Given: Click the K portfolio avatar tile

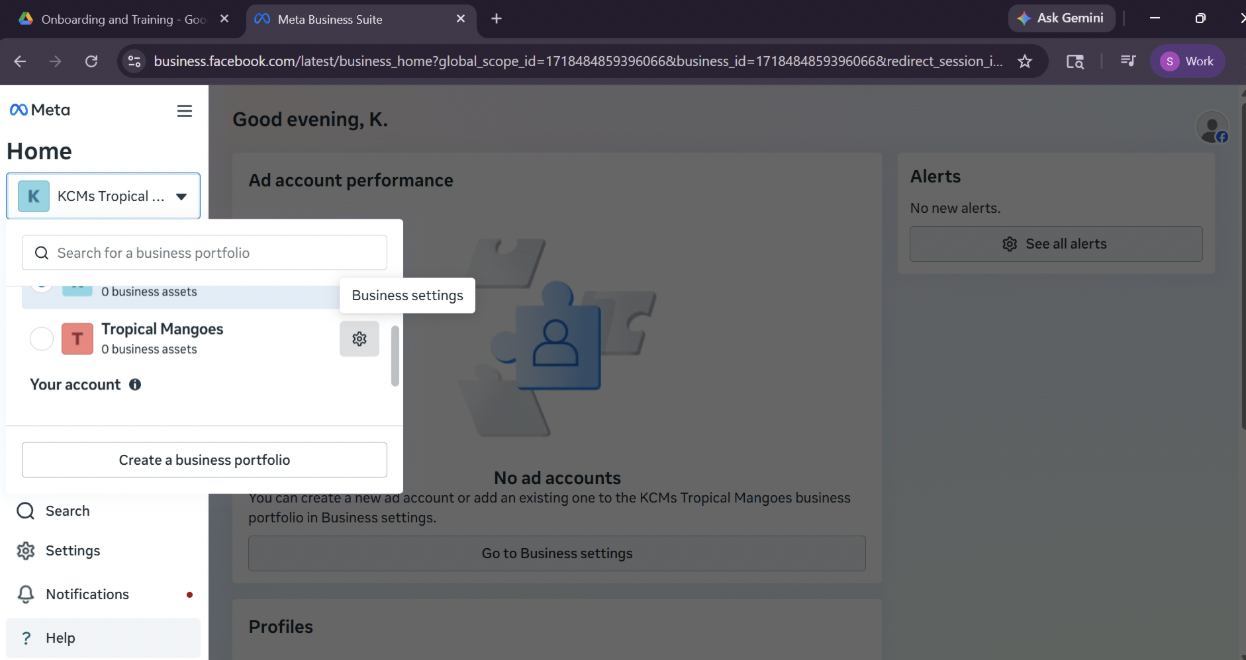Looking at the screenshot, I should 33,196.
